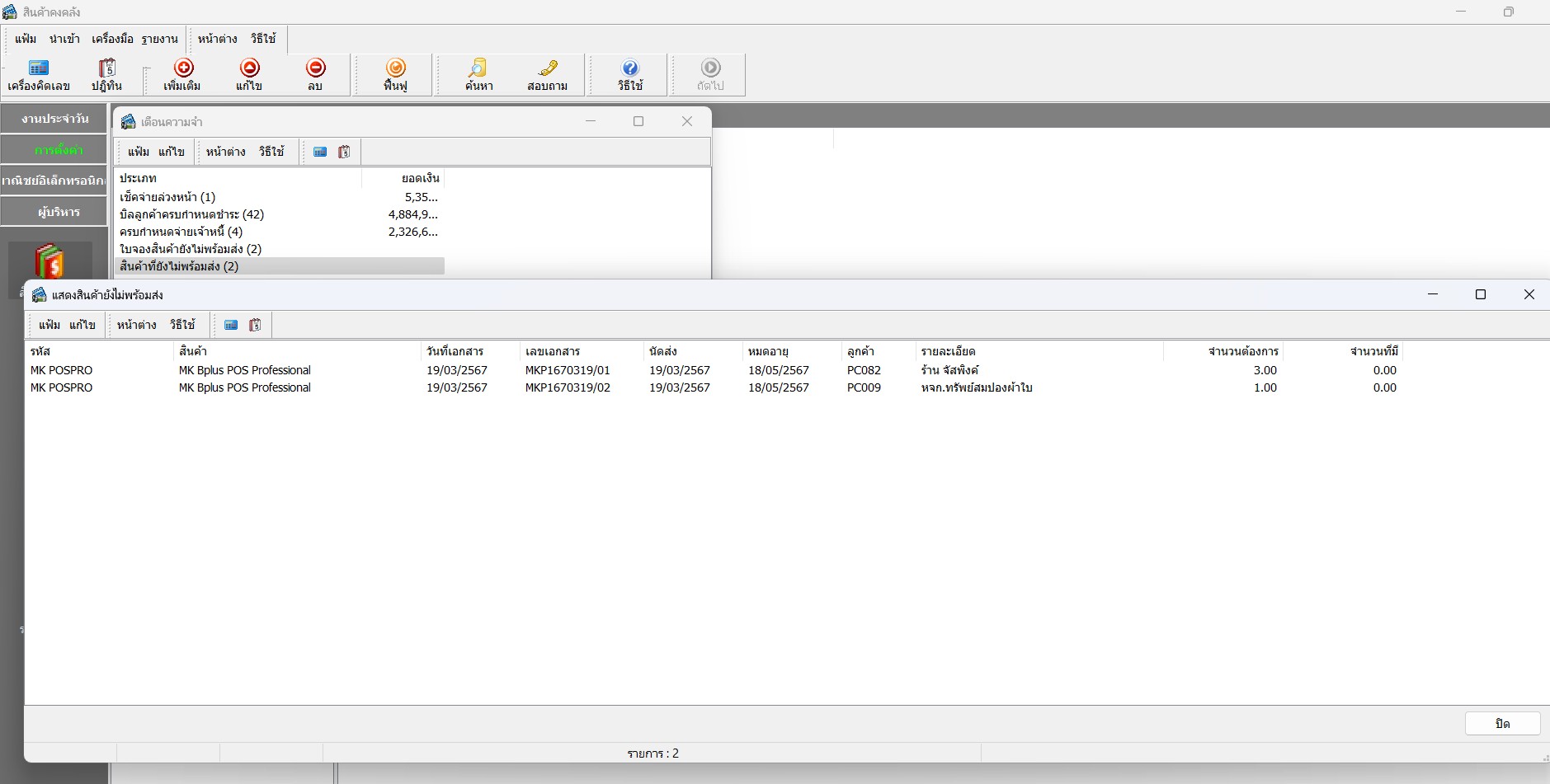The width and height of the screenshot is (1550, 784).
Task: Open รายงาน menu in main window
Action: (159, 39)
